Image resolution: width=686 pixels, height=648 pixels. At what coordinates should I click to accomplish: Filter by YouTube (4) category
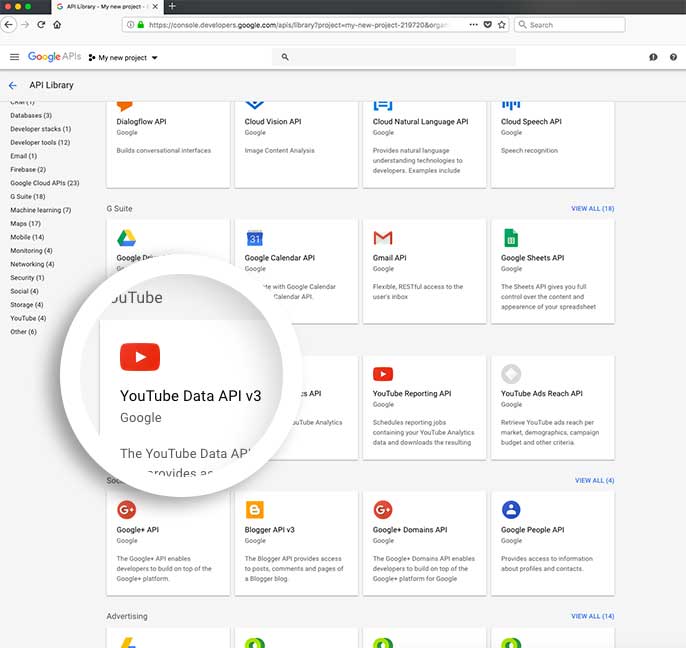click(28, 319)
